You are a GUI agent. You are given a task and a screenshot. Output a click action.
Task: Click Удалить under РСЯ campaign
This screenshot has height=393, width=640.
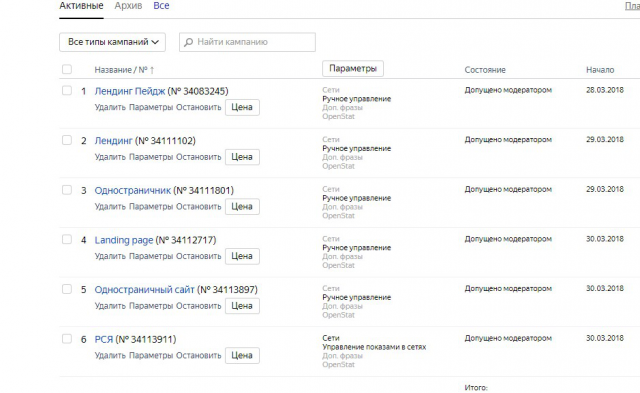tap(110, 356)
